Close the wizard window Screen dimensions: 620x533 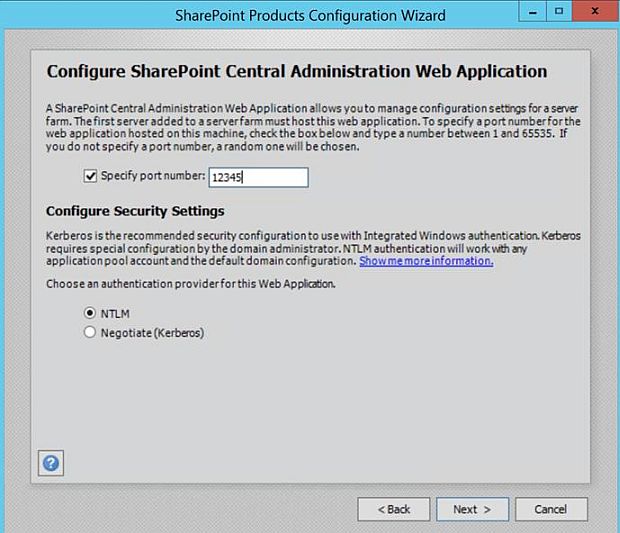595,11
